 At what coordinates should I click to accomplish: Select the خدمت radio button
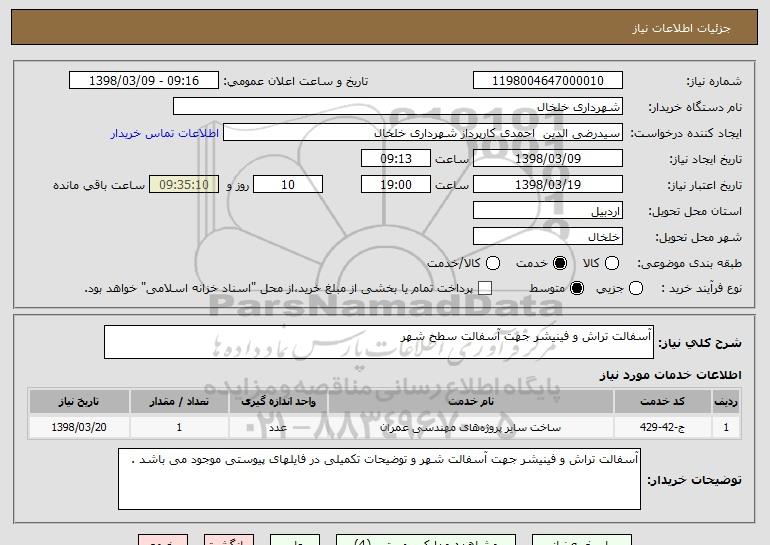coord(560,263)
